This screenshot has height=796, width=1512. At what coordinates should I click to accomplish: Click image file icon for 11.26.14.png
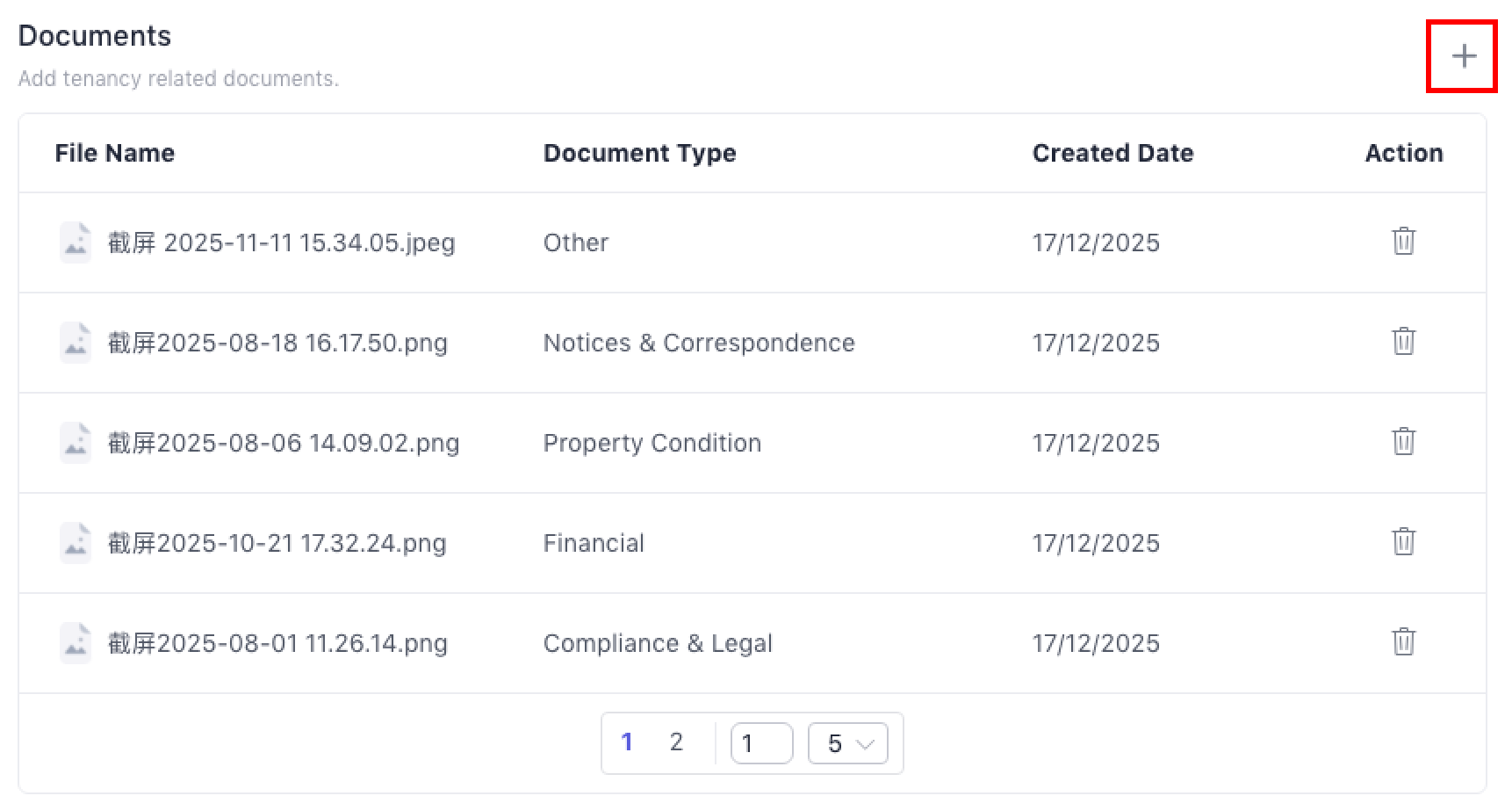[x=76, y=643]
